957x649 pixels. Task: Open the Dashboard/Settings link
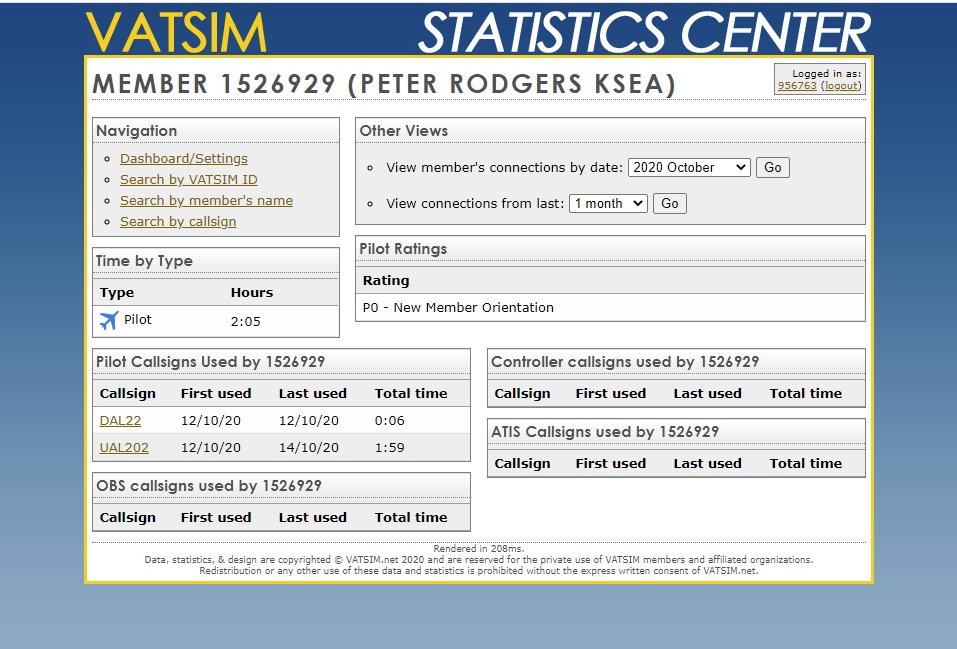tap(183, 158)
